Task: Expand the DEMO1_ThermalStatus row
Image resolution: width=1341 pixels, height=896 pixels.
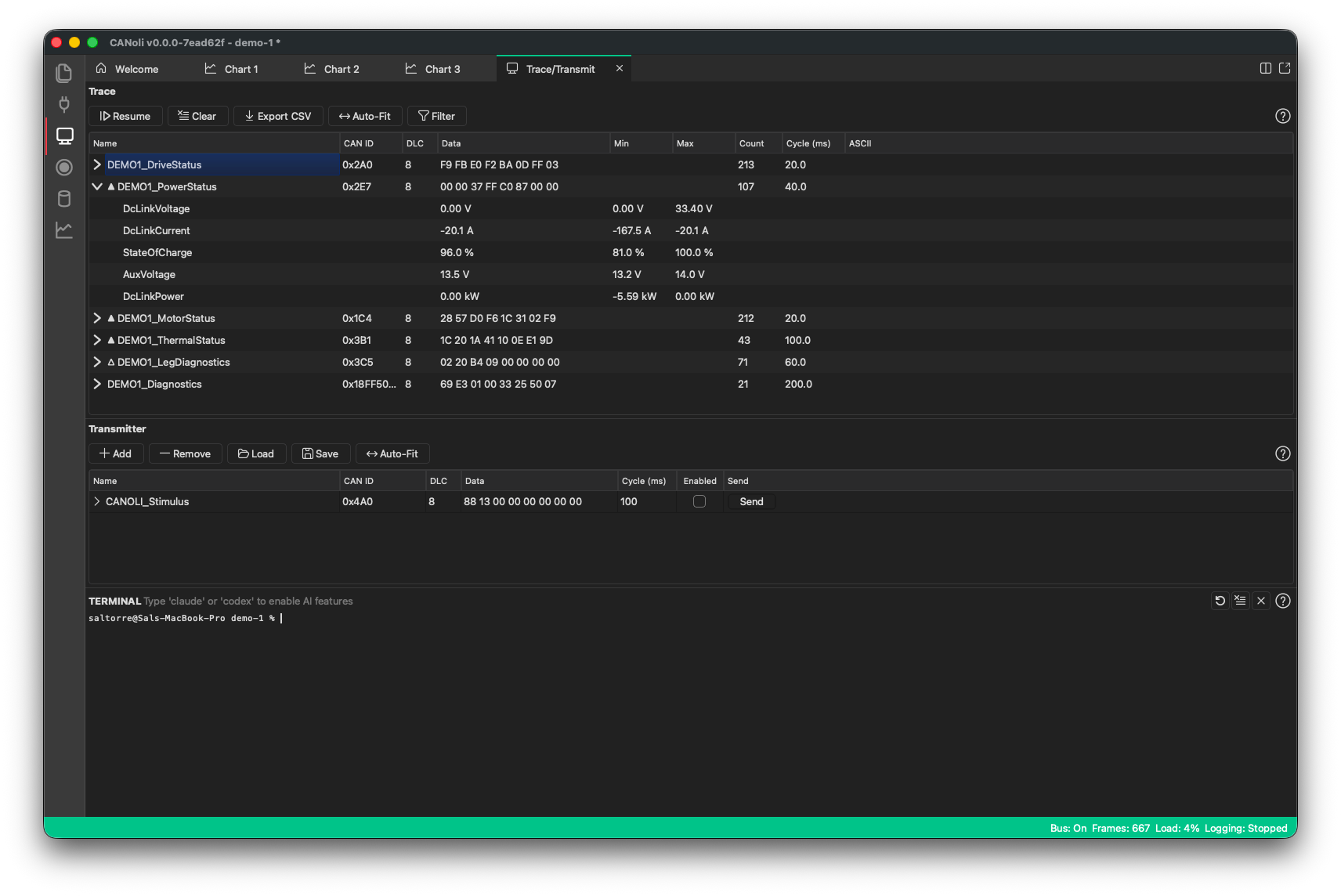Action: coord(97,340)
